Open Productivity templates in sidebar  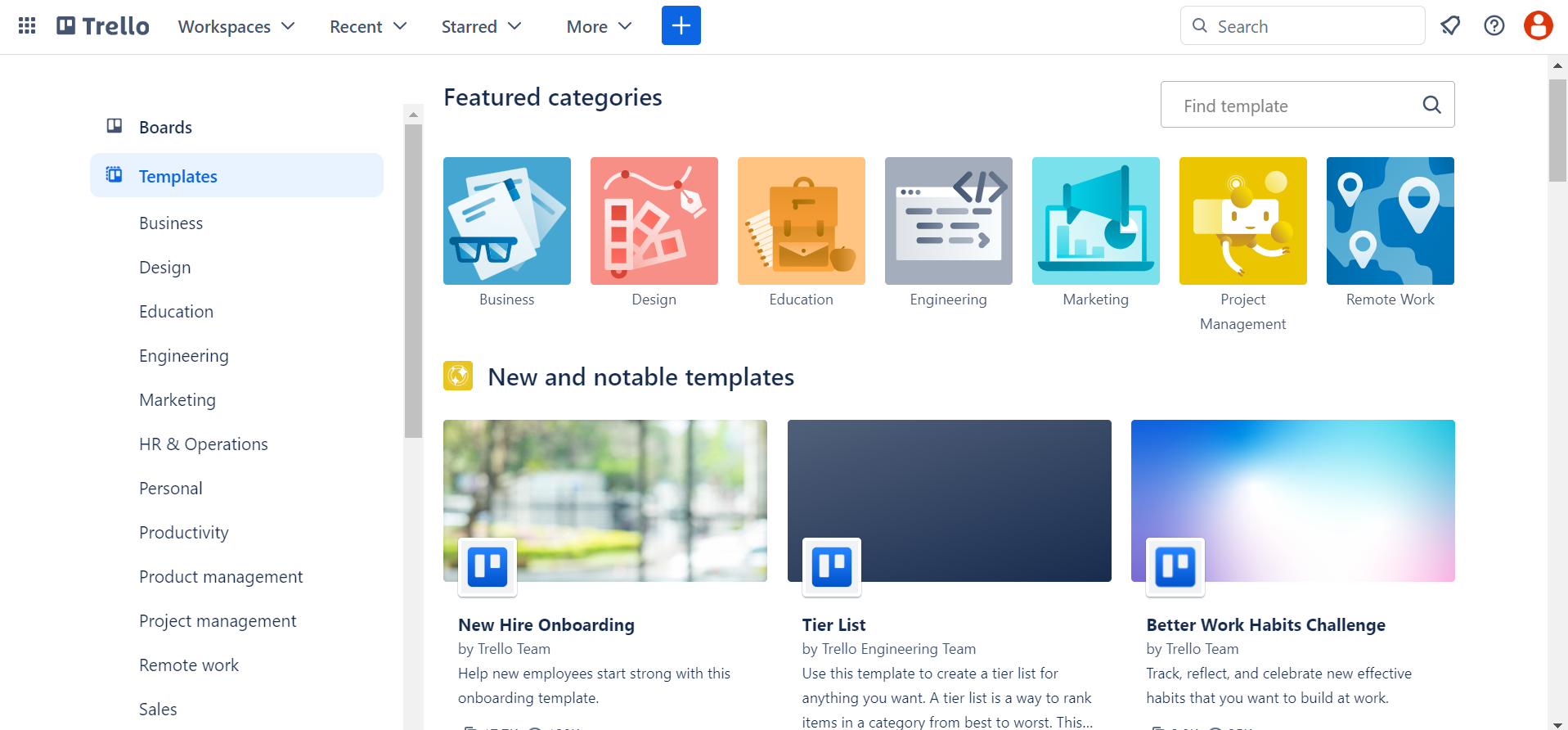coord(184,533)
